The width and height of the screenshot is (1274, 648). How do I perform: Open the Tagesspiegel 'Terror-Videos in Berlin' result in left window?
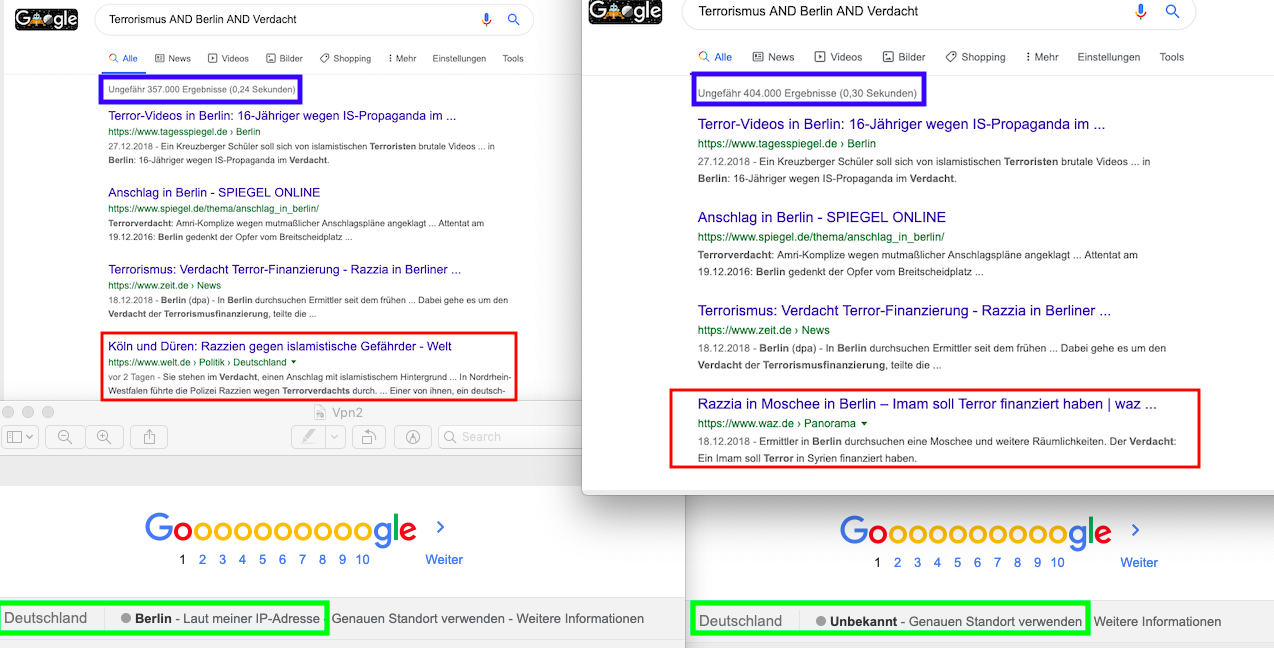tap(282, 116)
